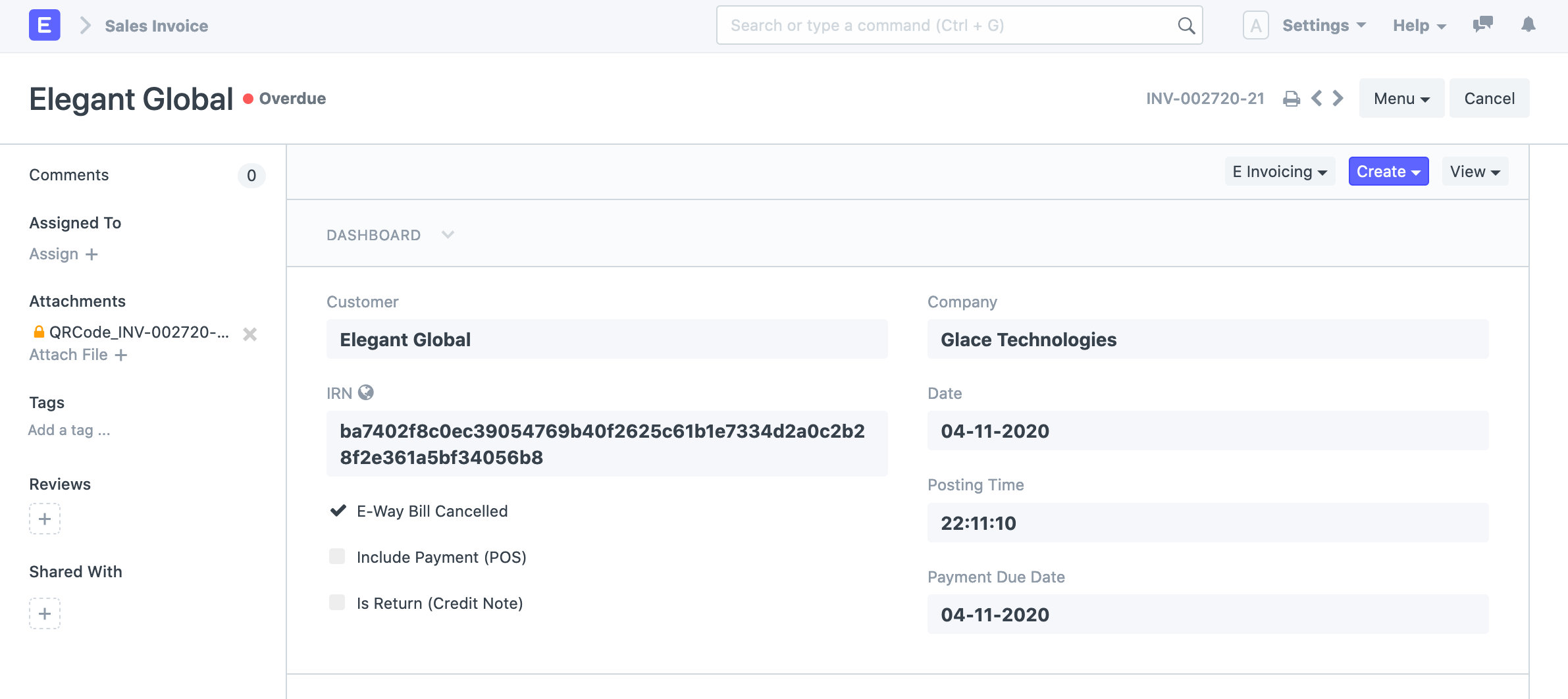Click the ERPNext home logo icon
Viewport: 1568px width, 699px height.
(x=44, y=26)
